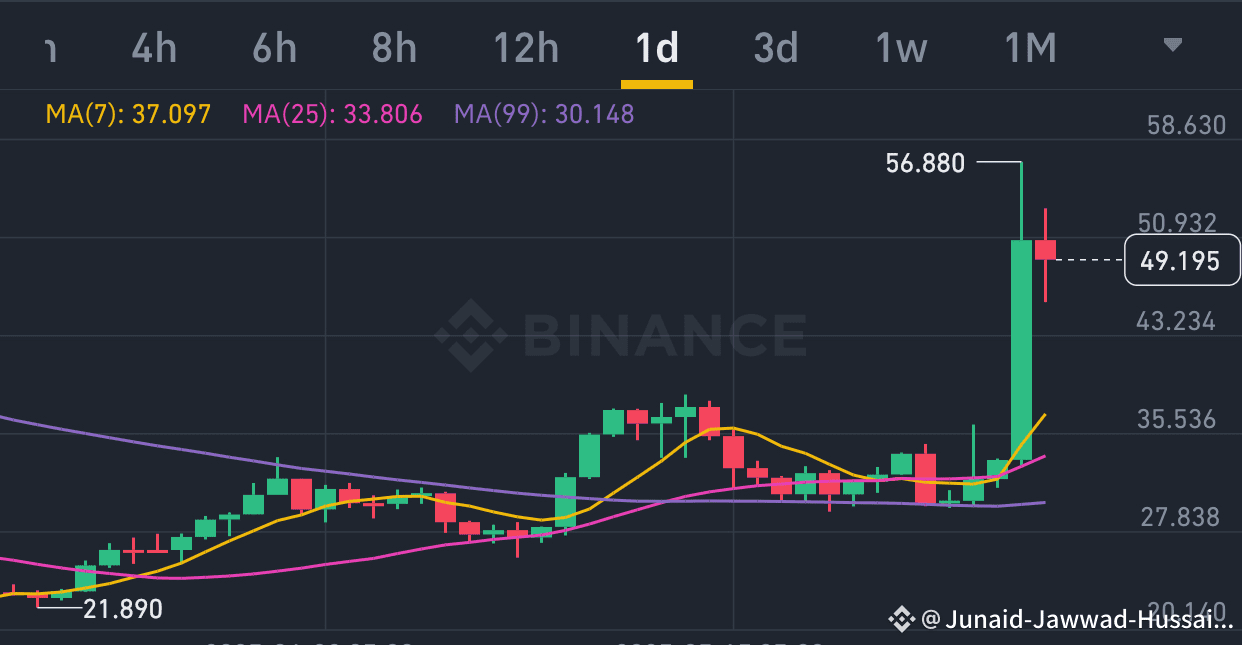Click the latest red candle
Image resolution: width=1242 pixels, height=645 pixels.
[1046, 250]
